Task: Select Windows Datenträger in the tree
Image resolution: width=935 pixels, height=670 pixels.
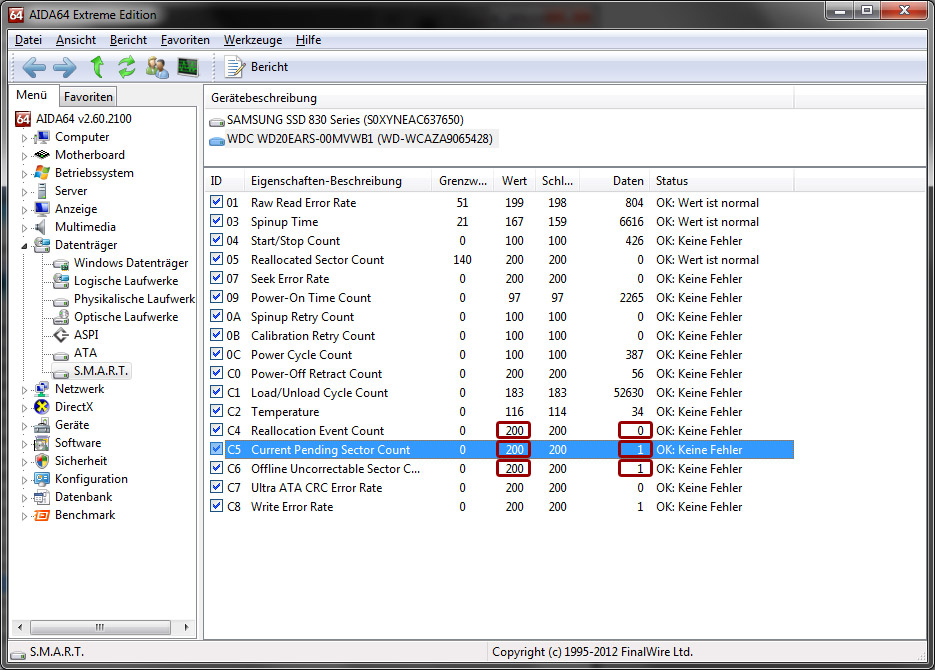Action: click(131, 263)
